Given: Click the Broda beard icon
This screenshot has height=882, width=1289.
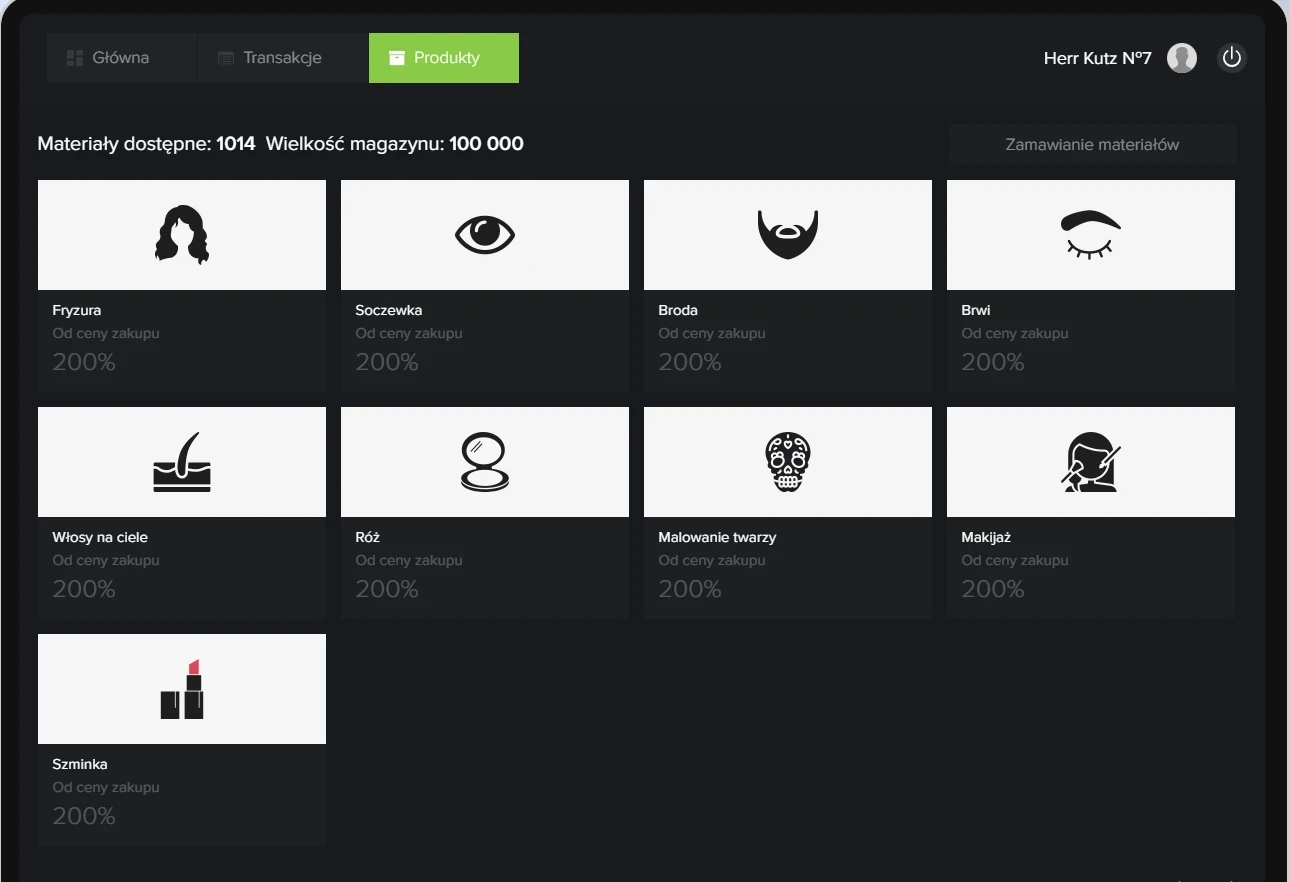Looking at the screenshot, I should [787, 235].
